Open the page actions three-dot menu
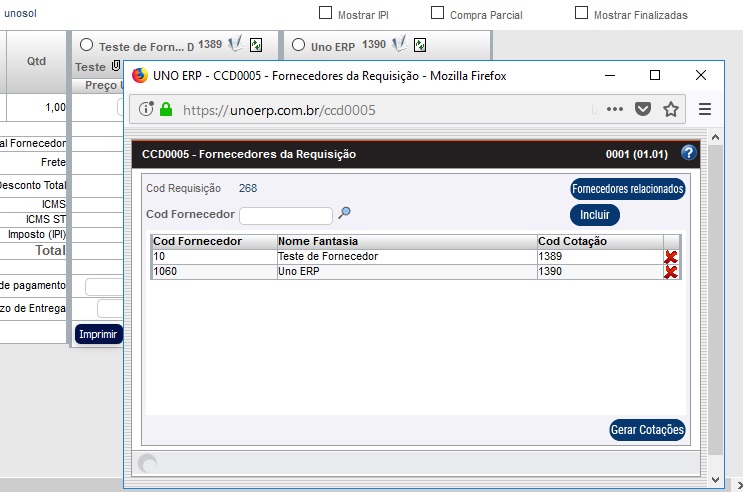 [615, 109]
